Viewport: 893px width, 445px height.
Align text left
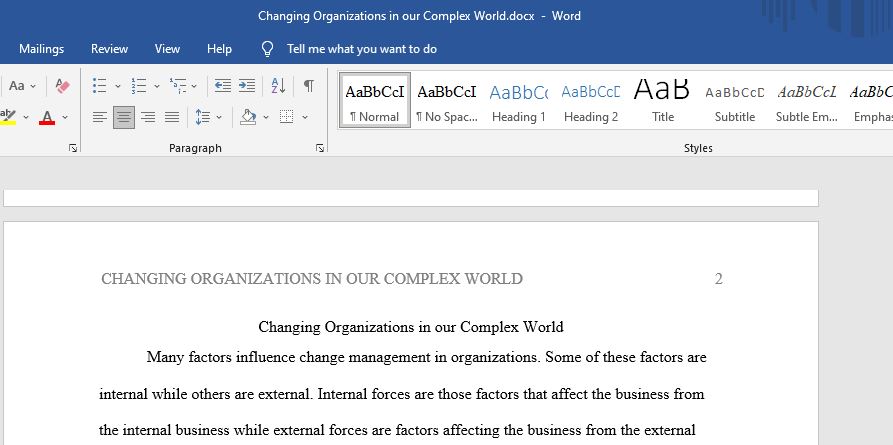tap(100, 117)
